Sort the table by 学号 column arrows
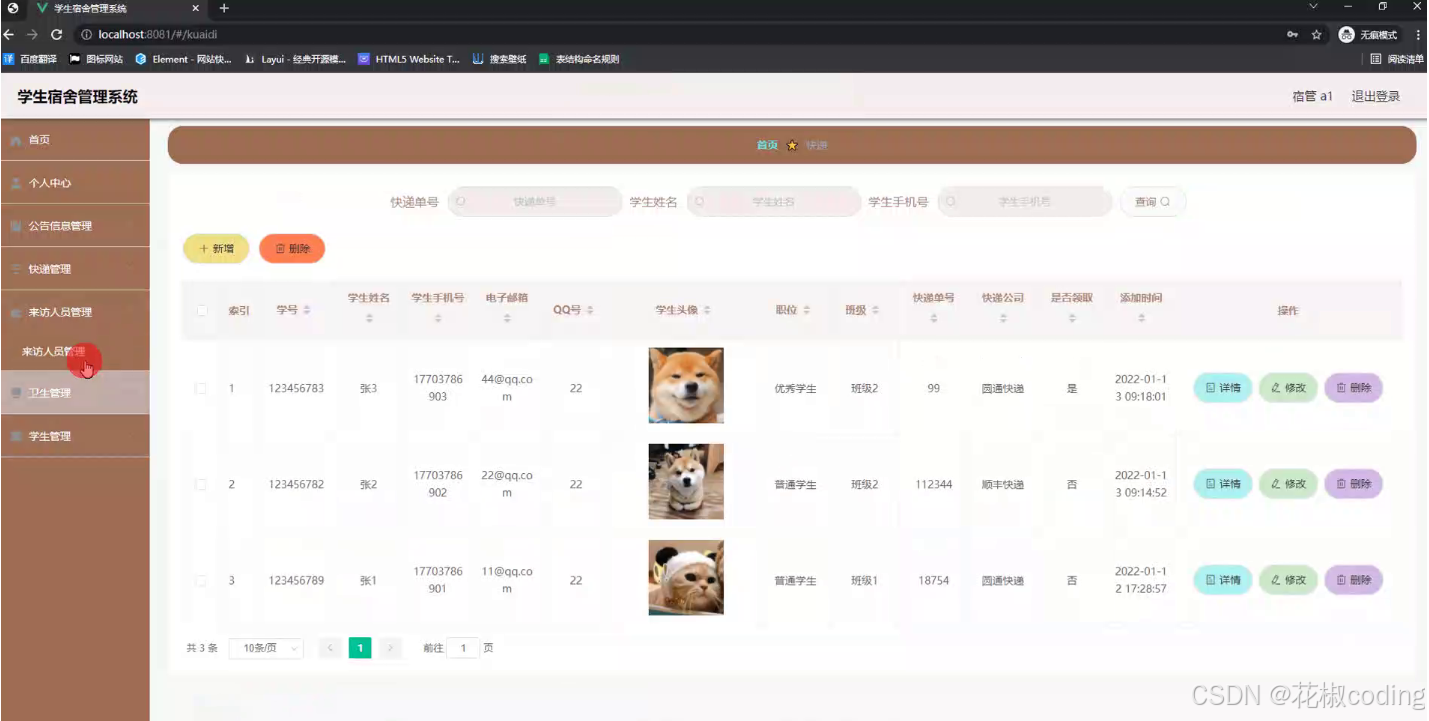Viewport: 1429px width, 721px height. coord(307,310)
